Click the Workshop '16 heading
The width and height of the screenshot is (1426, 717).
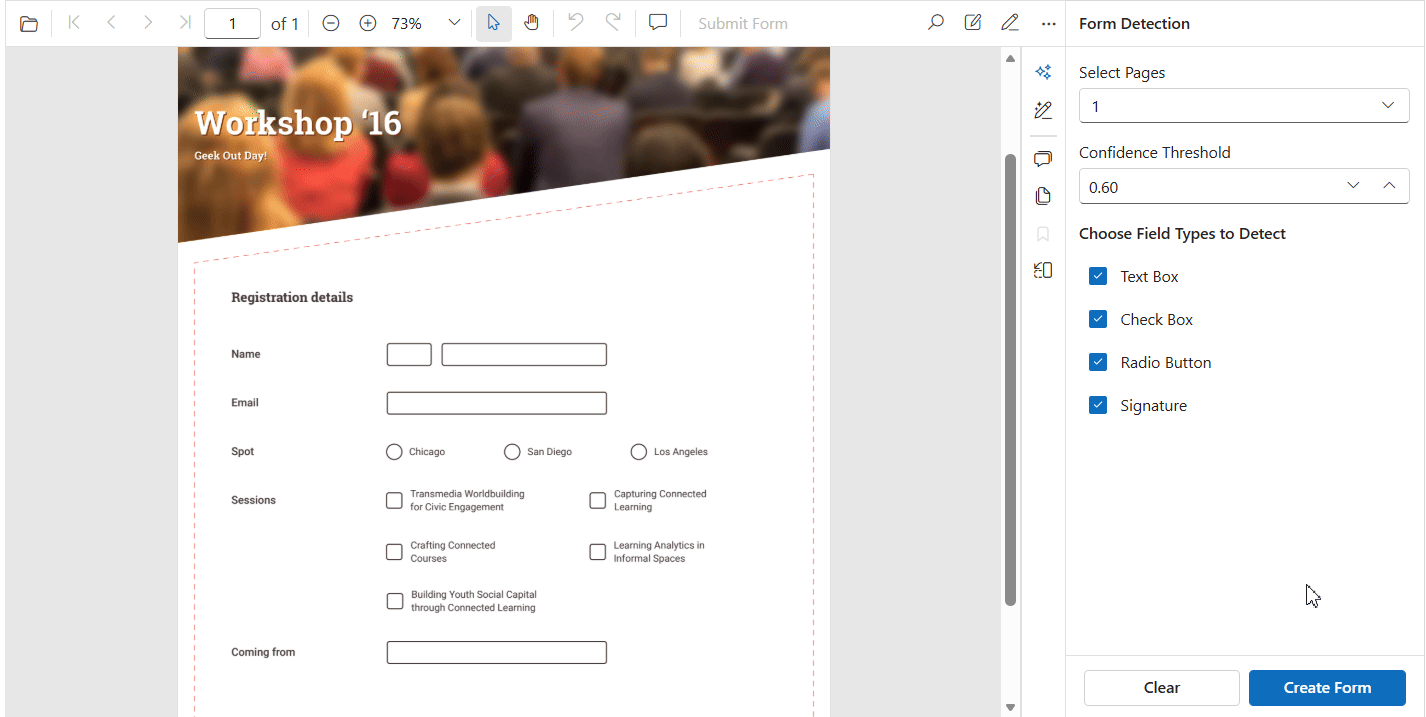click(298, 123)
